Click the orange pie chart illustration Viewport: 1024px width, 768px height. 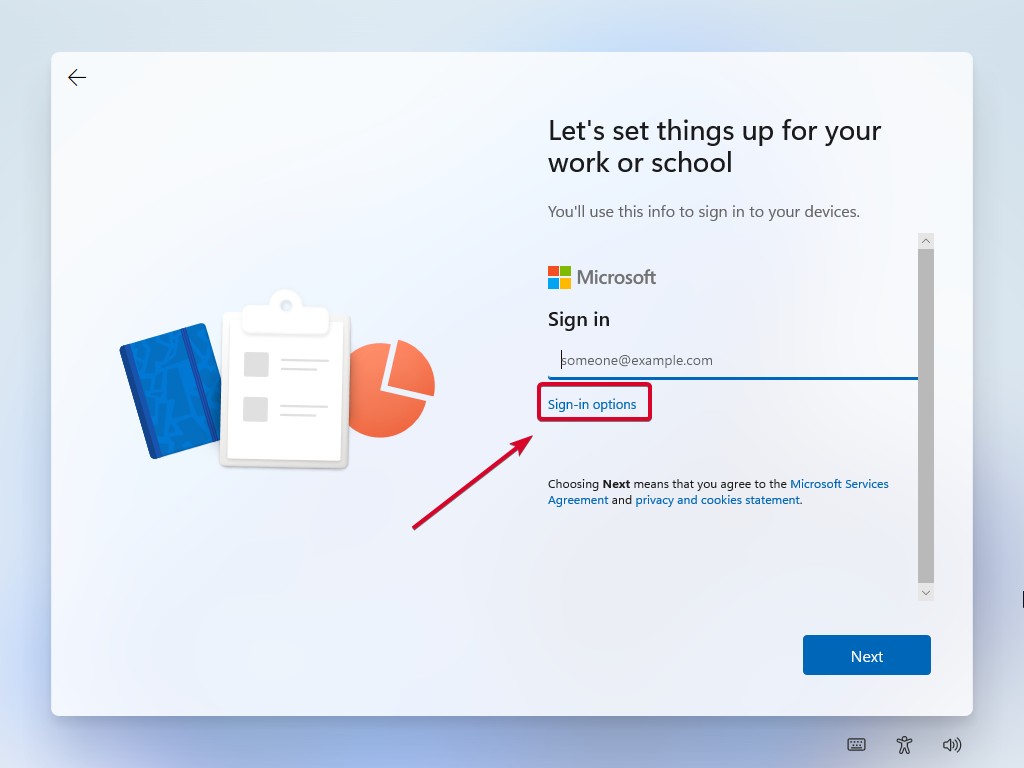395,385
